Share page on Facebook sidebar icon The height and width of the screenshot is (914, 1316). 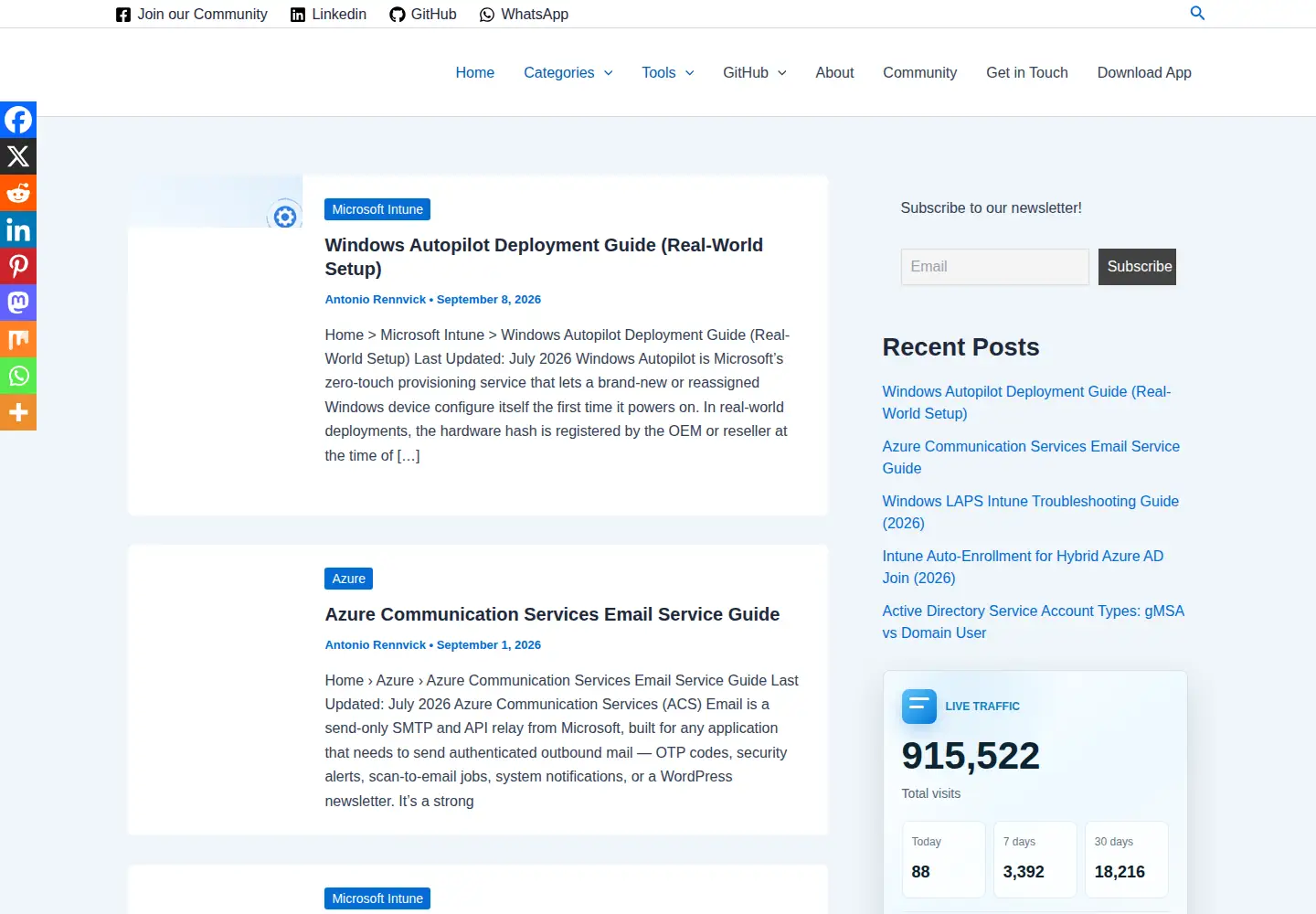coord(18,120)
